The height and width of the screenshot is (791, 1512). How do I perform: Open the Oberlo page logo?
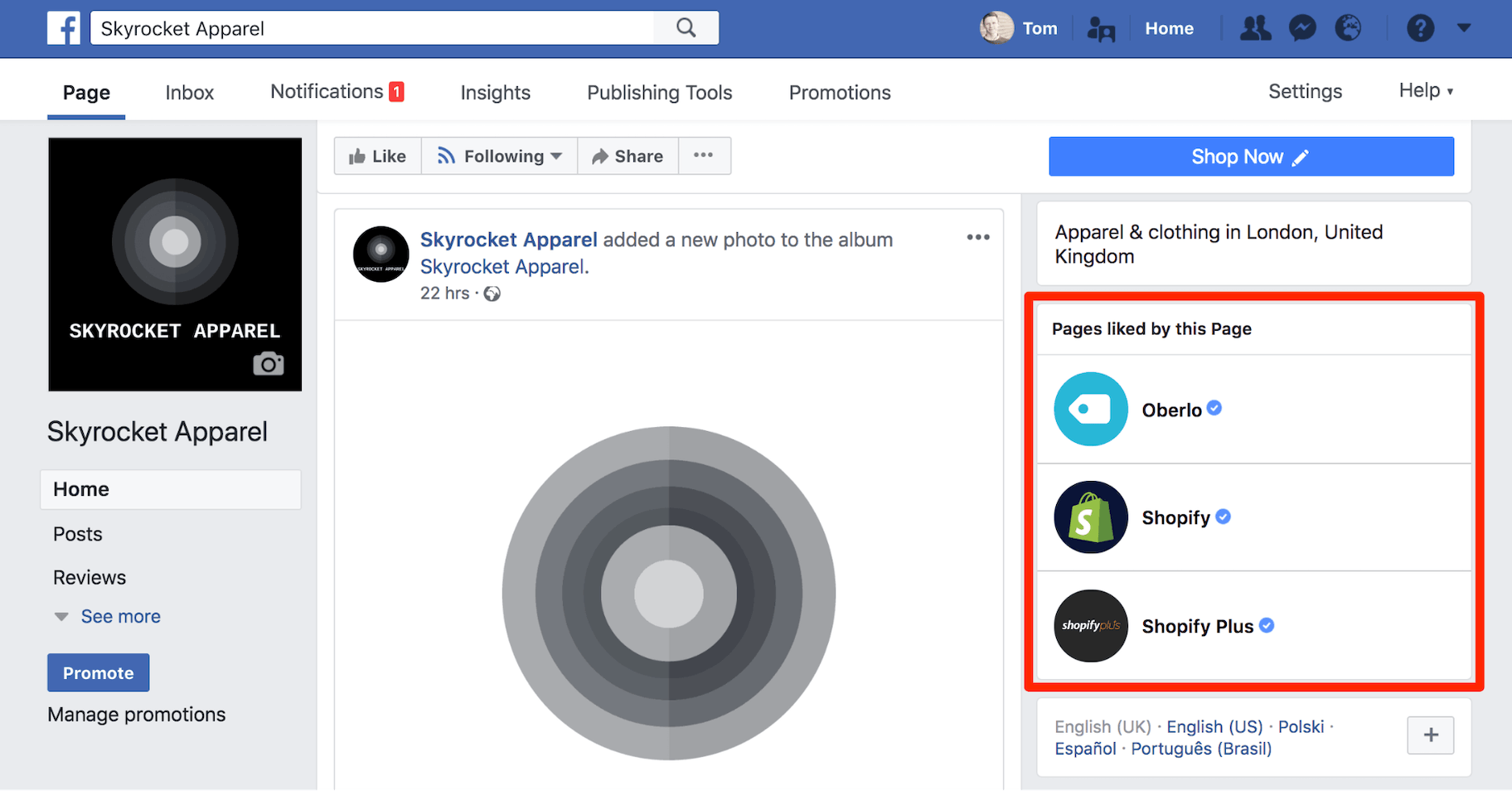click(x=1090, y=409)
